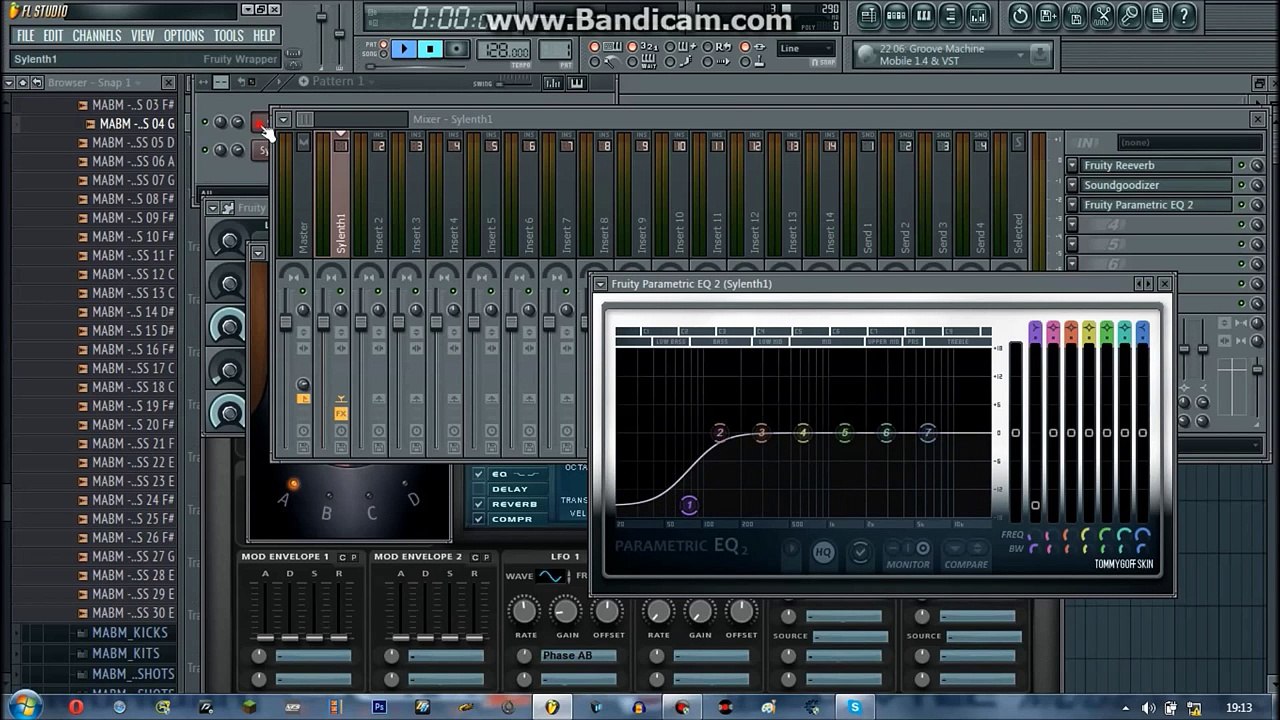
Task: Click the keyboard editor icon in step sequencer
Action: pyautogui.click(x=577, y=83)
